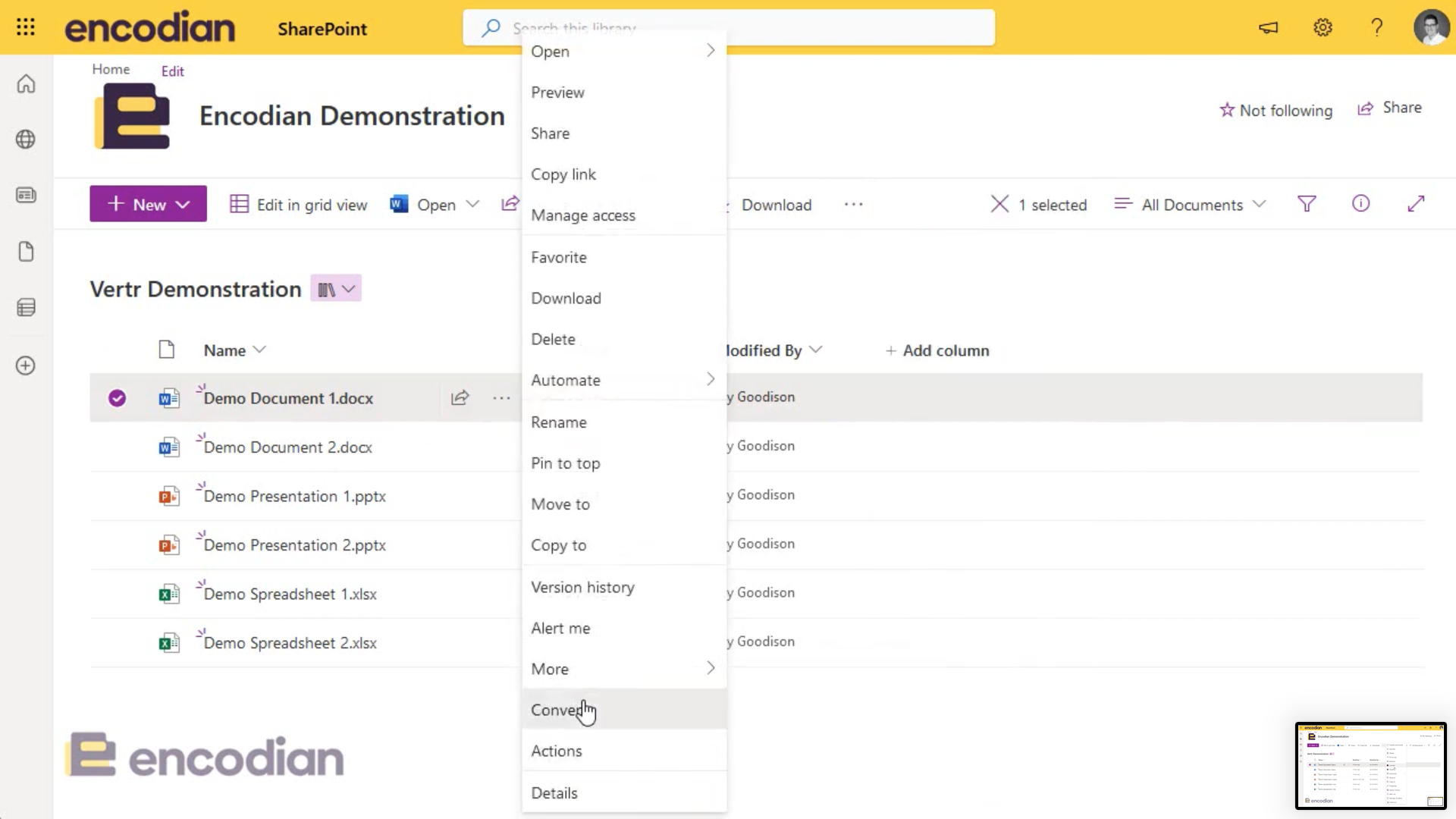Click the Encodian site logo
The width and height of the screenshot is (1456, 819).
pos(132,116)
